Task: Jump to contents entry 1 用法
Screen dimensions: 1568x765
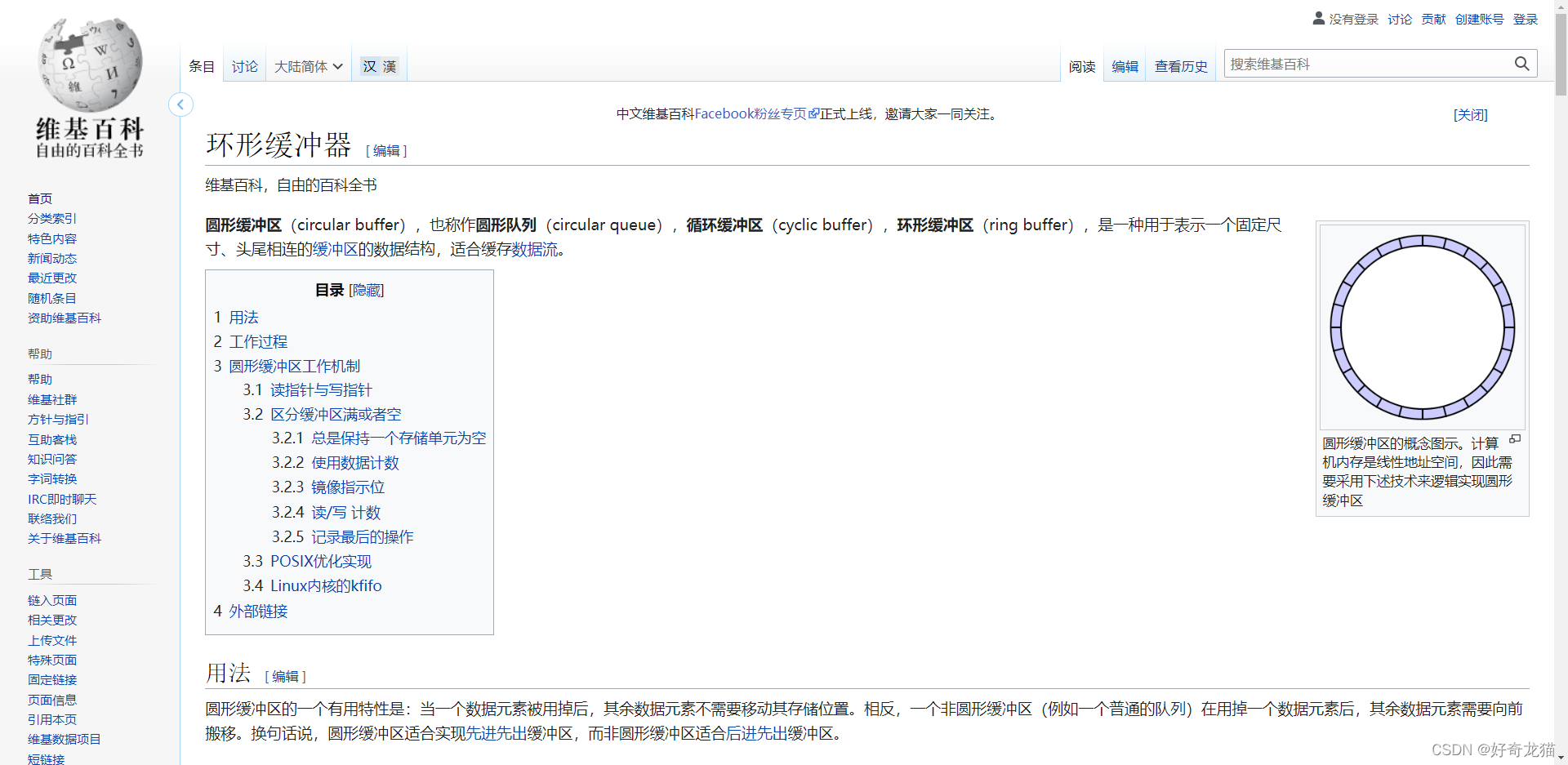Action: click(x=236, y=318)
